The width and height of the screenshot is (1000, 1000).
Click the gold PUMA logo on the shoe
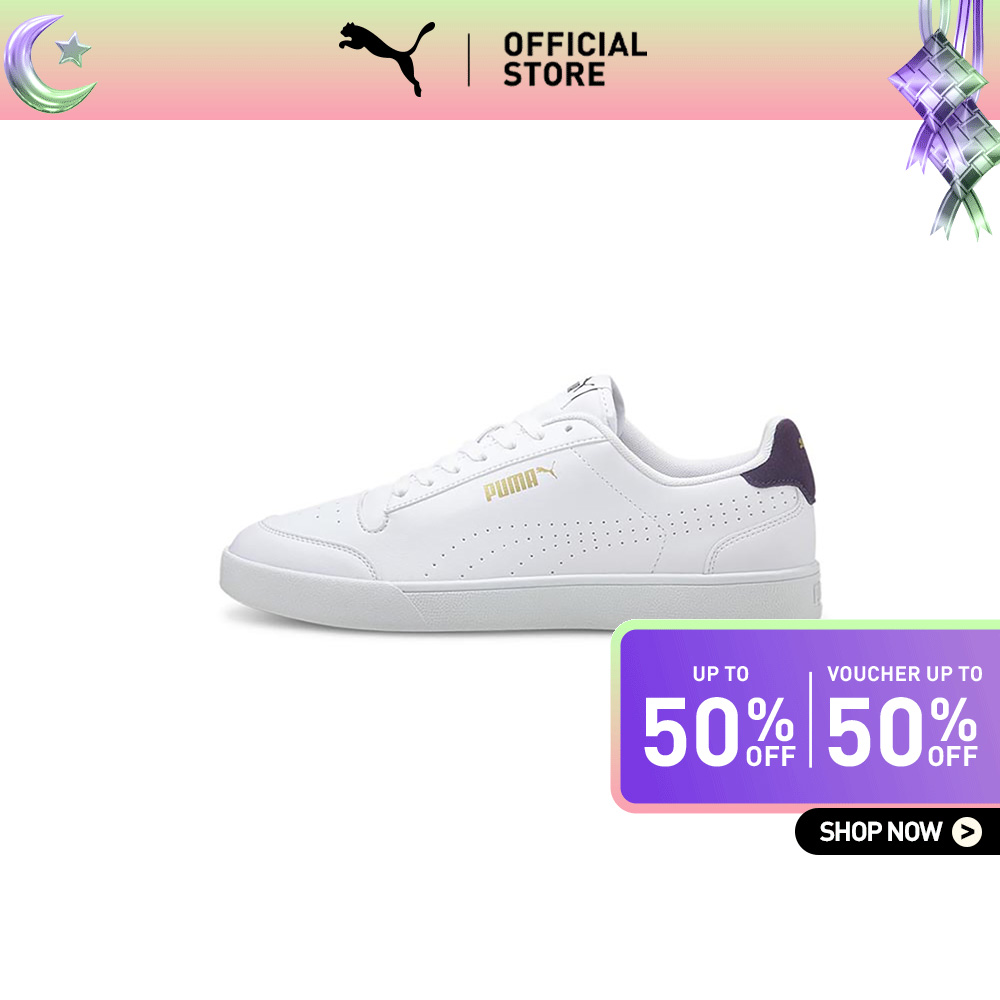click(x=520, y=482)
